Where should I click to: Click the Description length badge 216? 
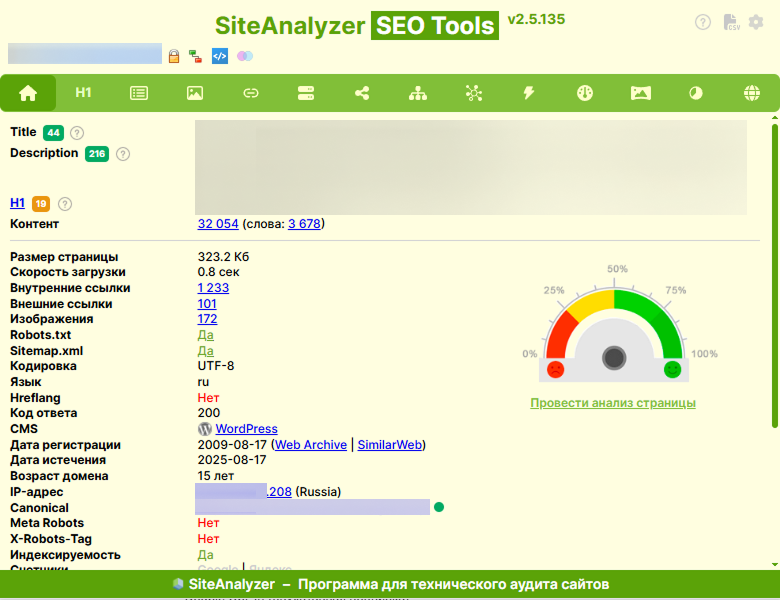(97, 154)
